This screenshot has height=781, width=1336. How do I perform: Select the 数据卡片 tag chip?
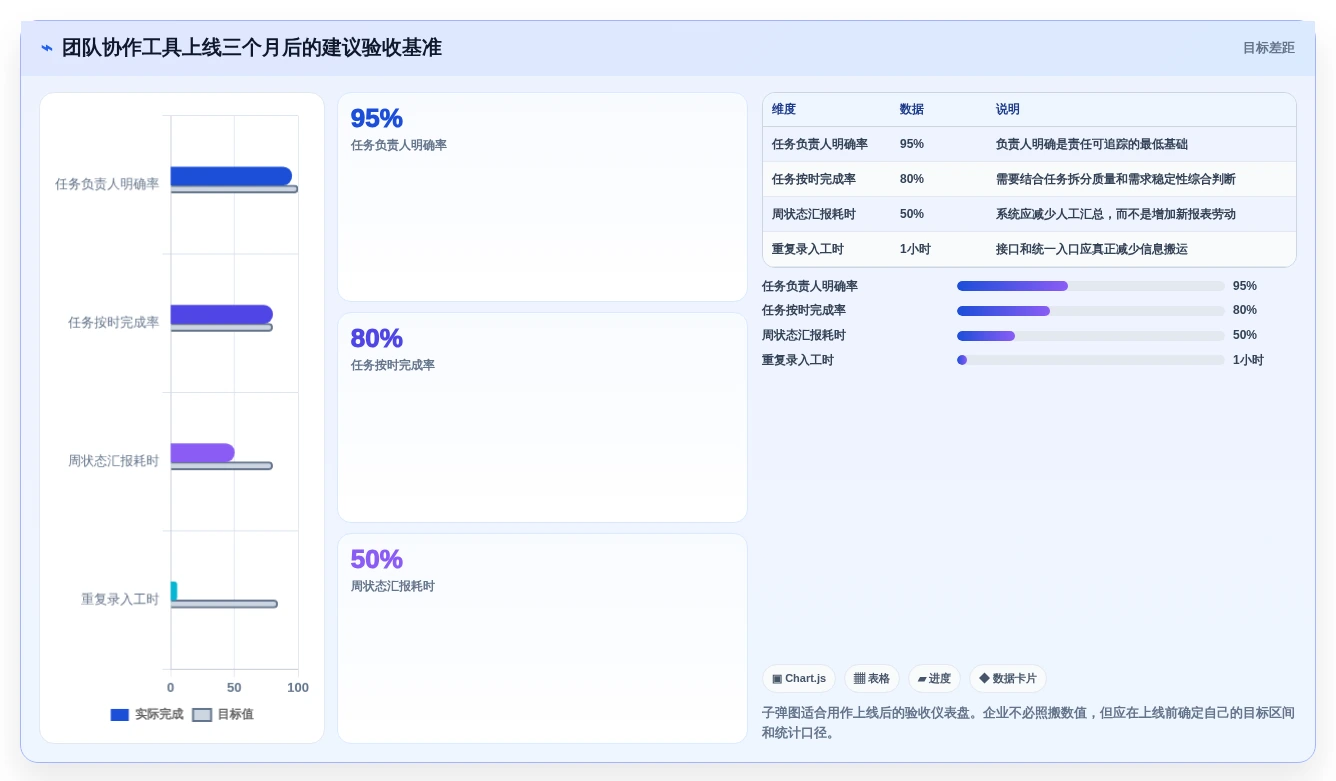pos(1008,679)
